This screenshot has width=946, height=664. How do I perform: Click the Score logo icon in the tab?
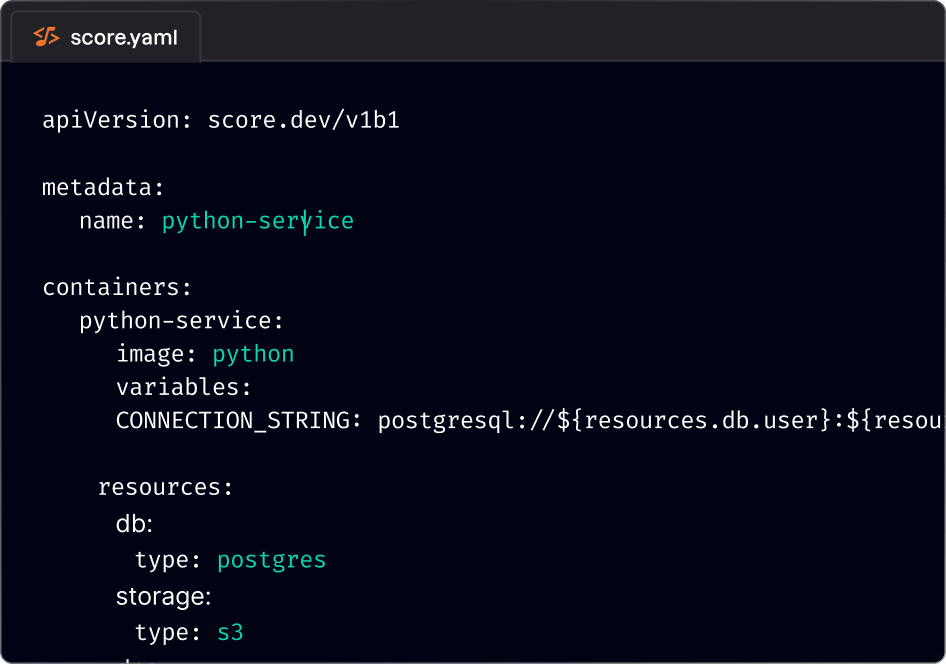click(x=46, y=38)
